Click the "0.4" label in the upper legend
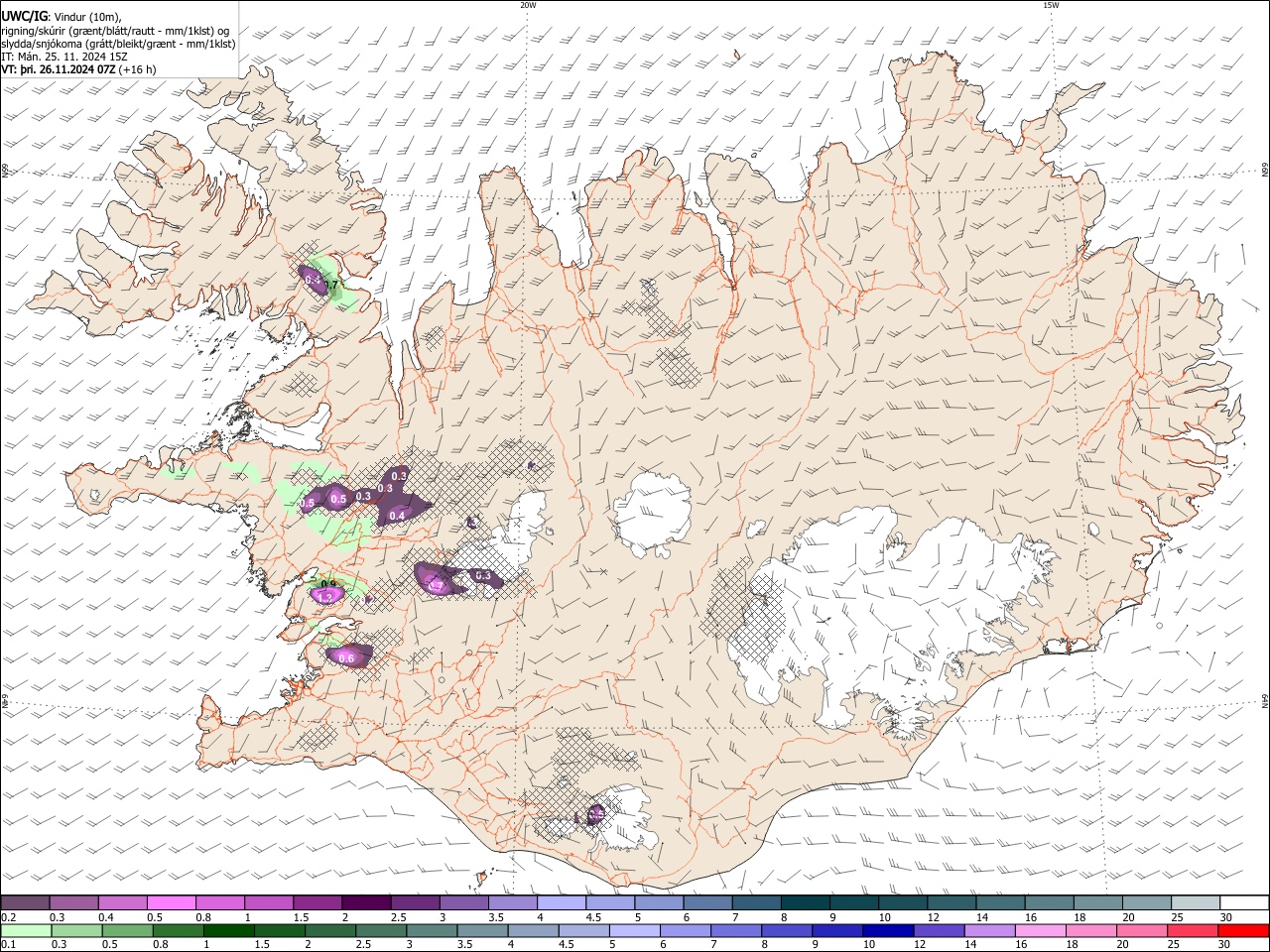Viewport: 1270px width, 952px height. tap(106, 917)
